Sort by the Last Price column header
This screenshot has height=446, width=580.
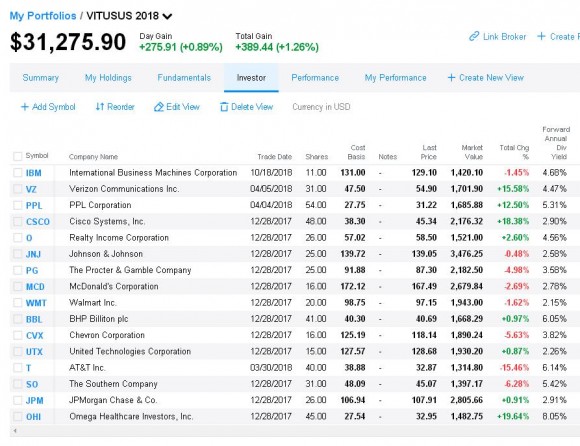pyautogui.click(x=429, y=152)
